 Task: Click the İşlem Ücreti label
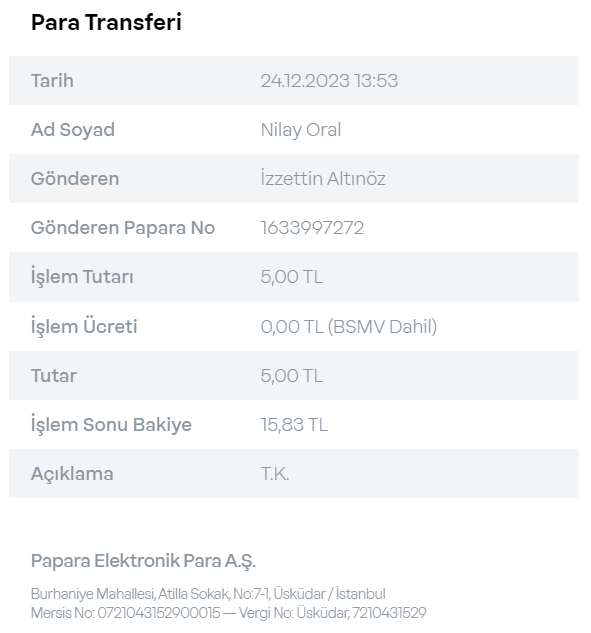(84, 326)
